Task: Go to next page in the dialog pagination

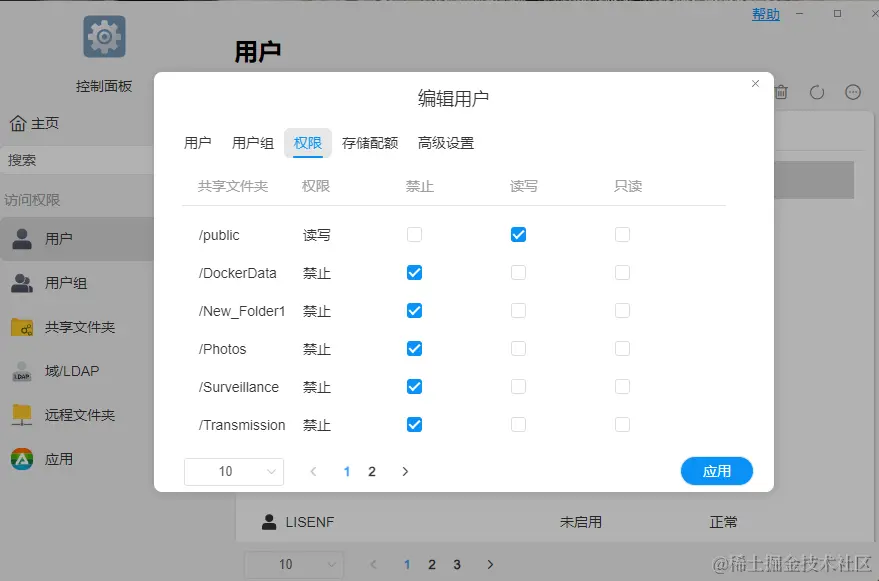Action: [x=405, y=472]
